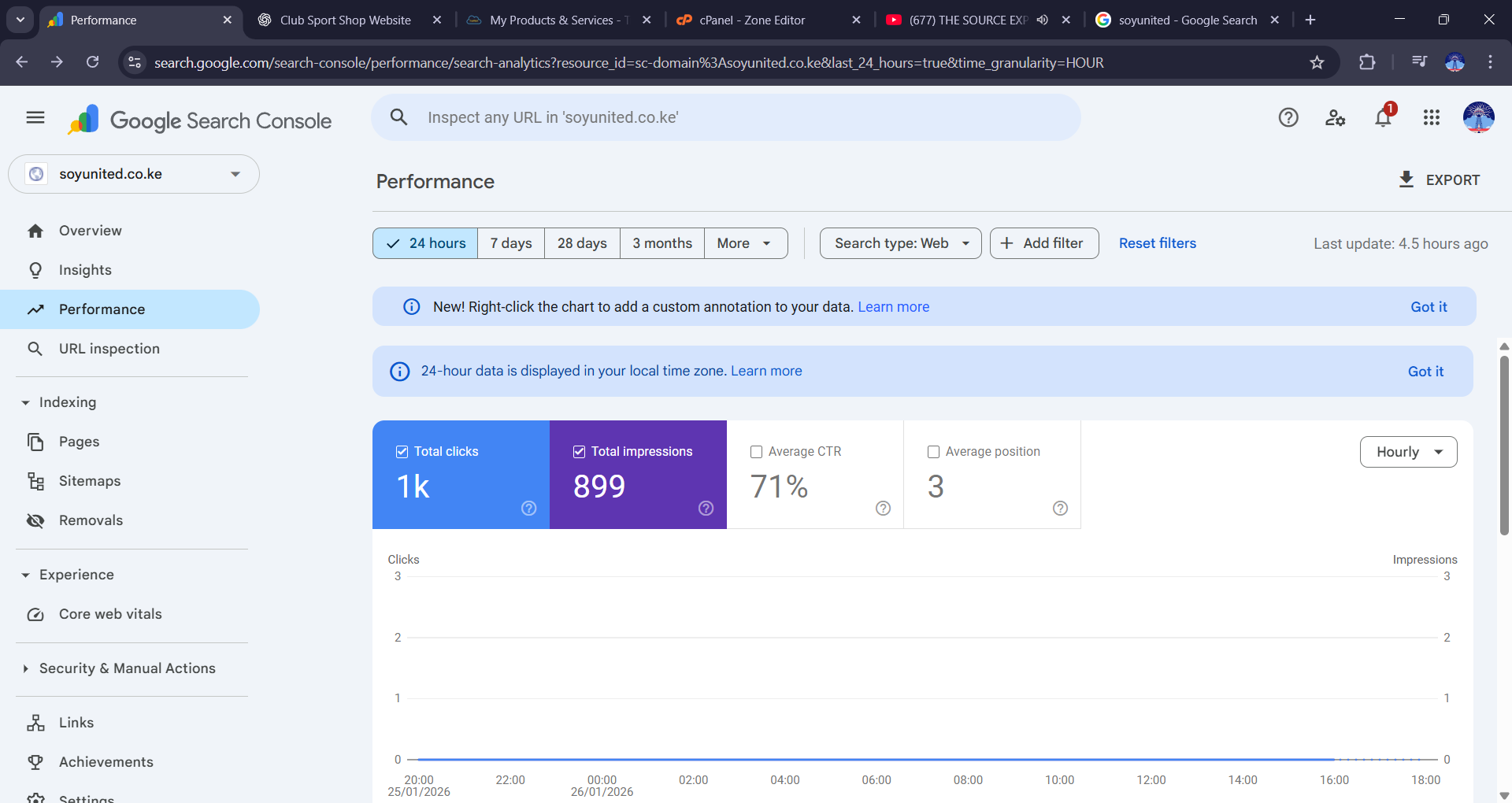The height and width of the screenshot is (803, 1512).
Task: Open the user settings people icon
Action: pyautogui.click(x=1335, y=118)
